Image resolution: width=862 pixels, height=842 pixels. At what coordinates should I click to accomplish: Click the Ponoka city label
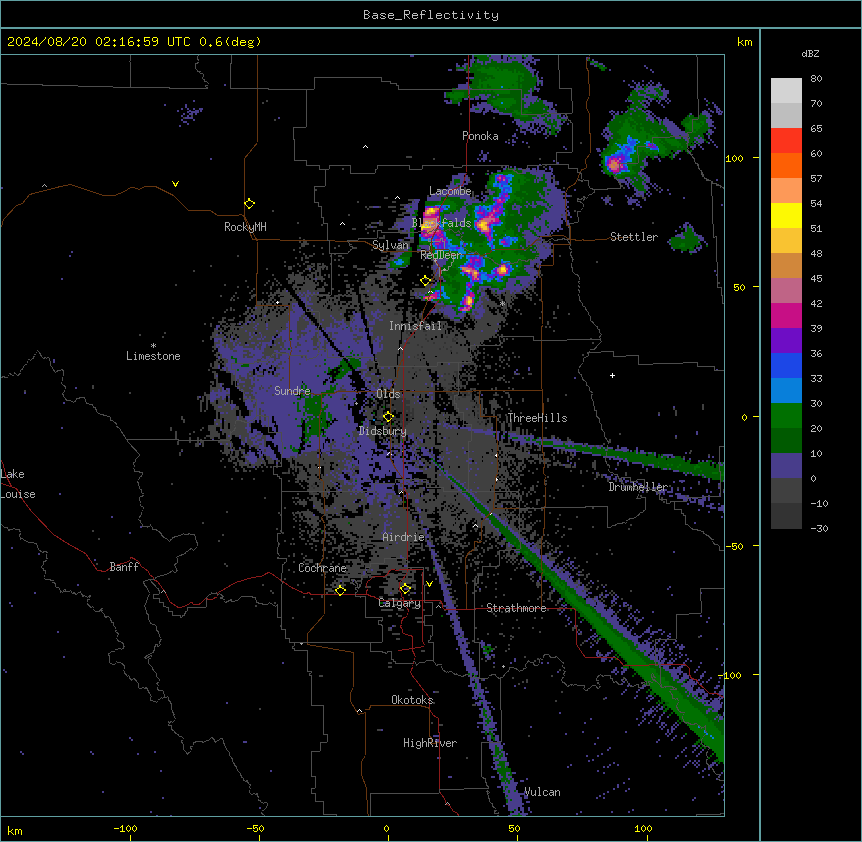pyautogui.click(x=480, y=136)
